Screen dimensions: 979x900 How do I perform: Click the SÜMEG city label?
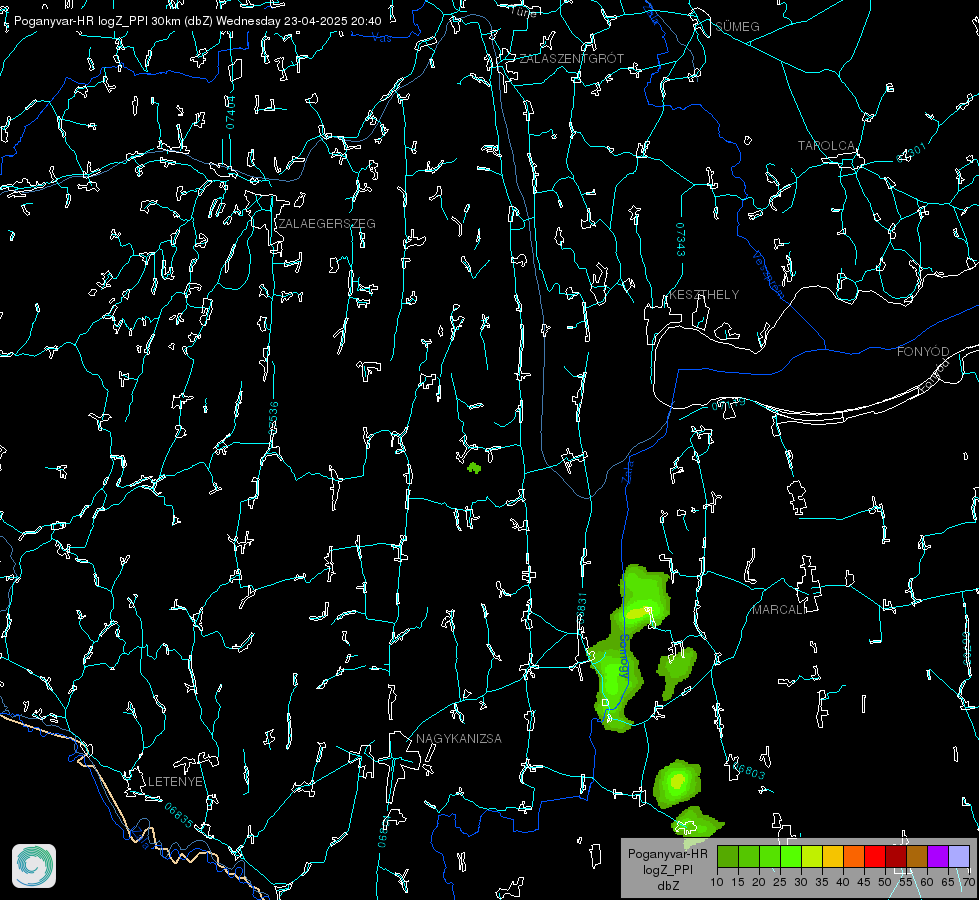[x=737, y=27]
